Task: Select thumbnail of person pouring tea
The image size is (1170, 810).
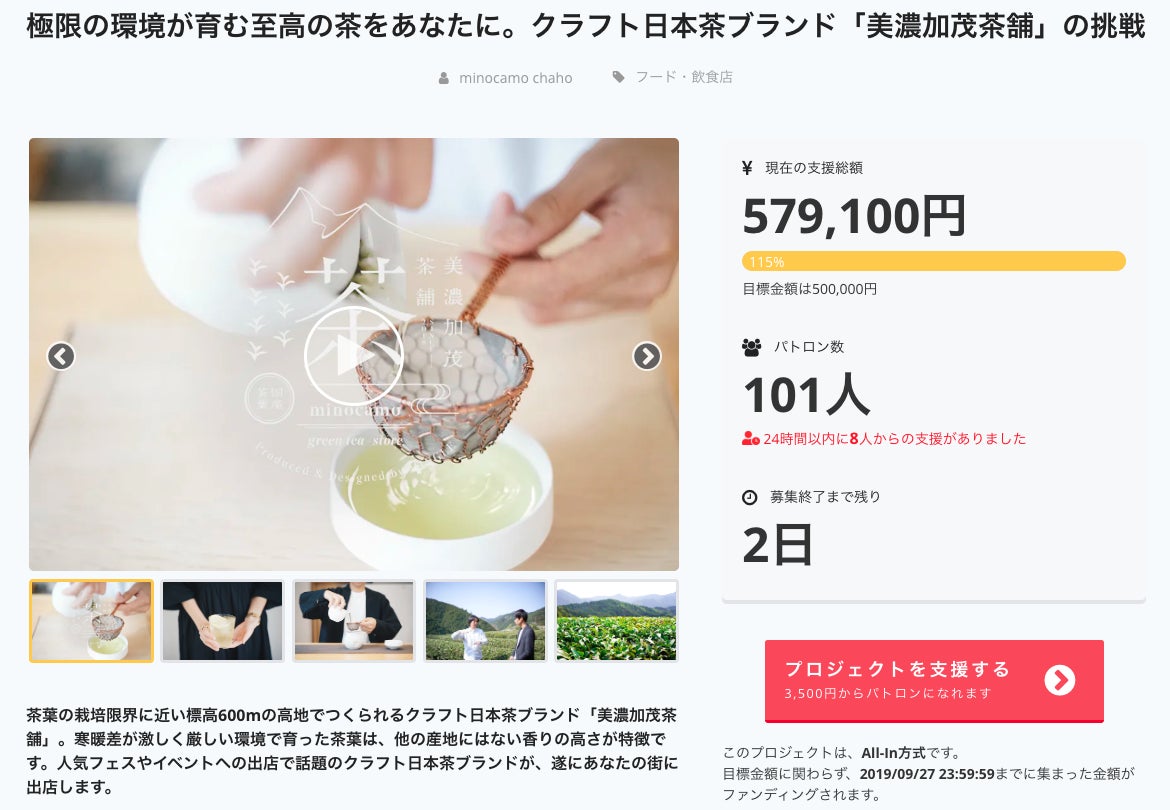Action: 354,621
